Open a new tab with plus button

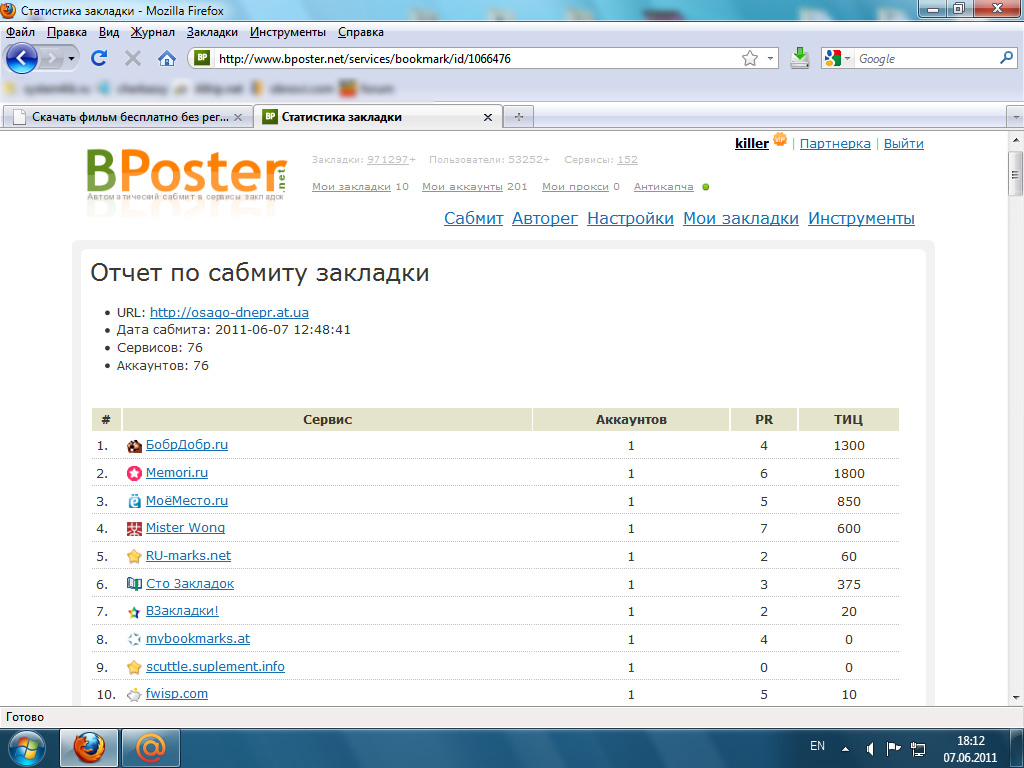click(x=519, y=117)
